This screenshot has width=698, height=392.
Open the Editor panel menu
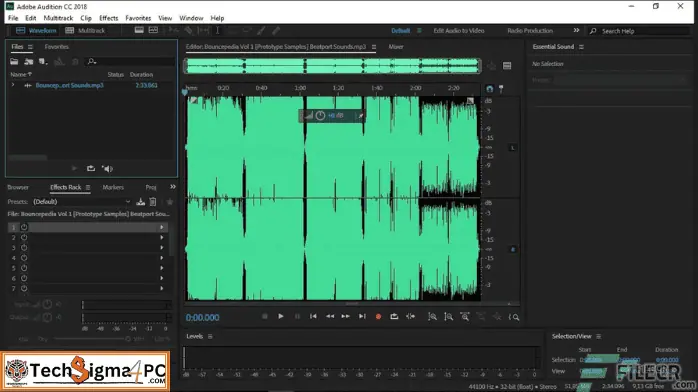tap(374, 47)
